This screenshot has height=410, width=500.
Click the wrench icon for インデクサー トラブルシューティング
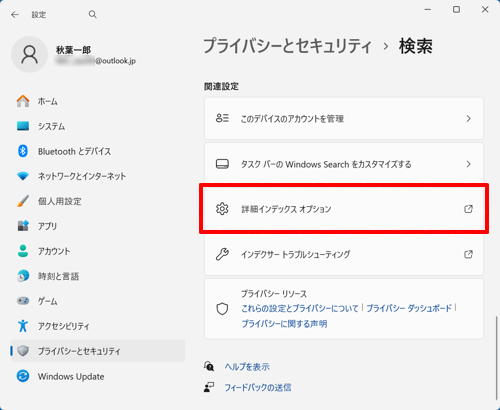pos(222,254)
